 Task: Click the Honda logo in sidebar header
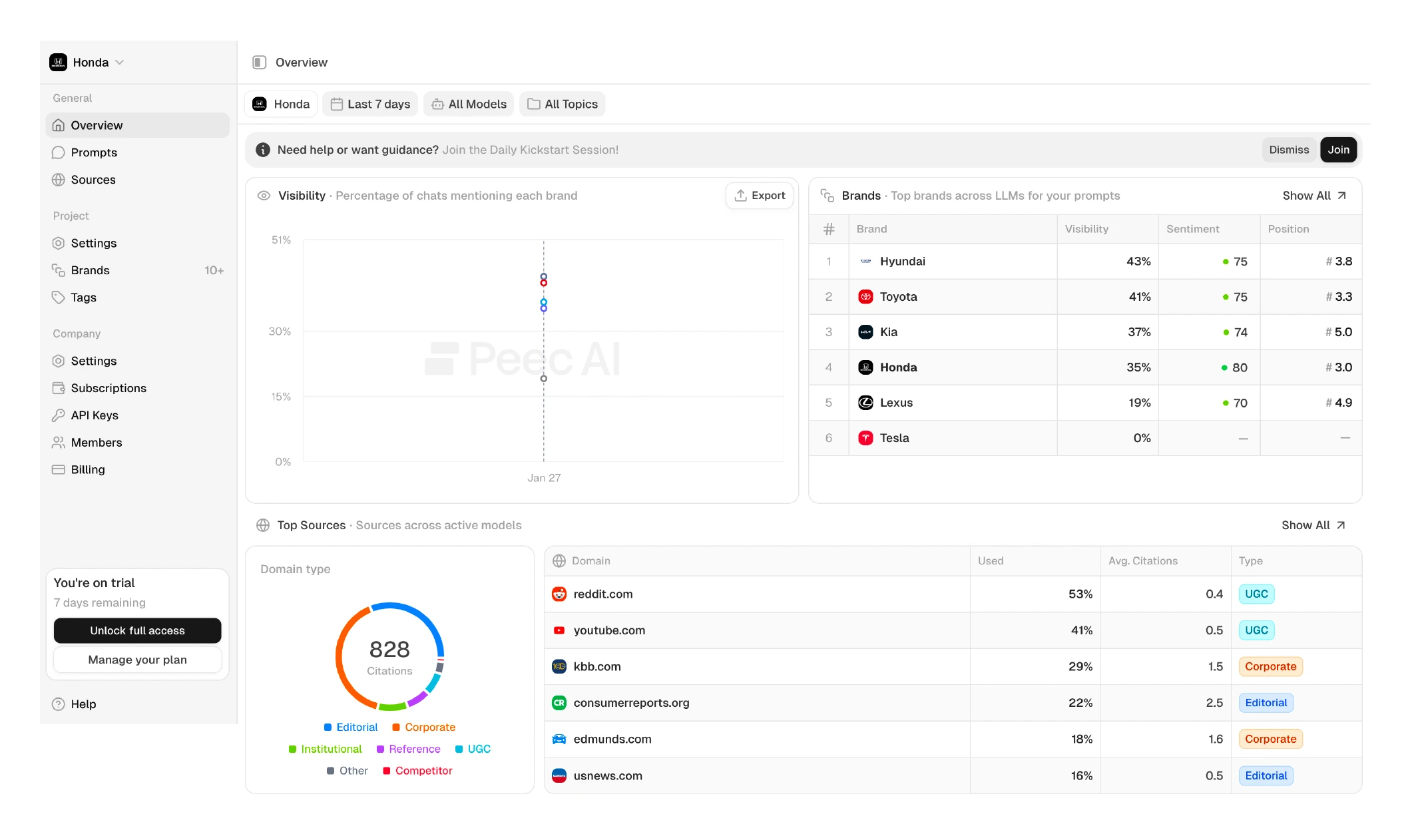(58, 62)
